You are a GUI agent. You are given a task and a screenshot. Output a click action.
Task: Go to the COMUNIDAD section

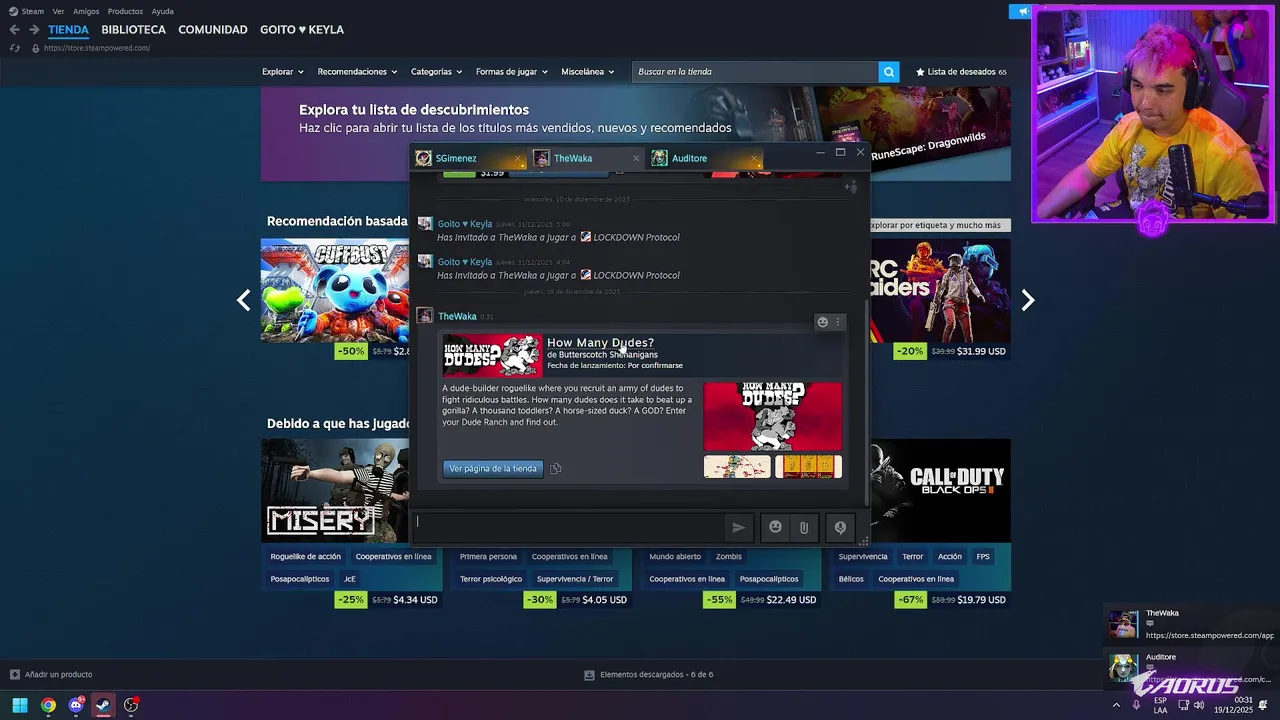(x=213, y=30)
